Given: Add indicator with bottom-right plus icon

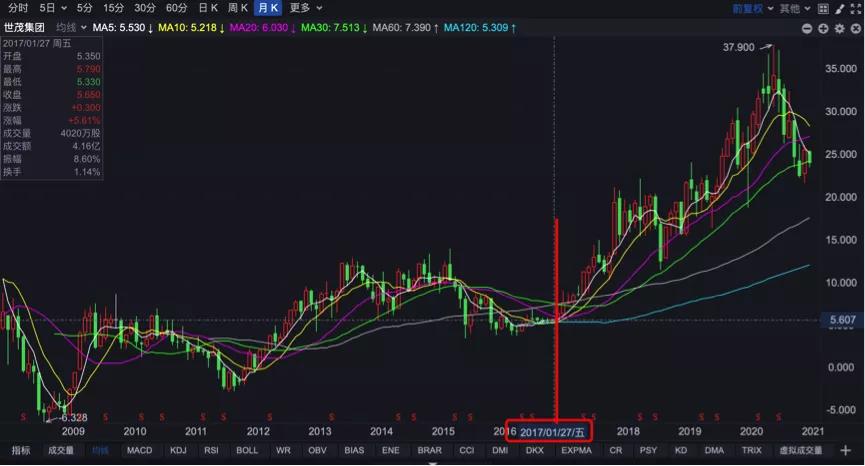Looking at the screenshot, I should [x=845, y=451].
